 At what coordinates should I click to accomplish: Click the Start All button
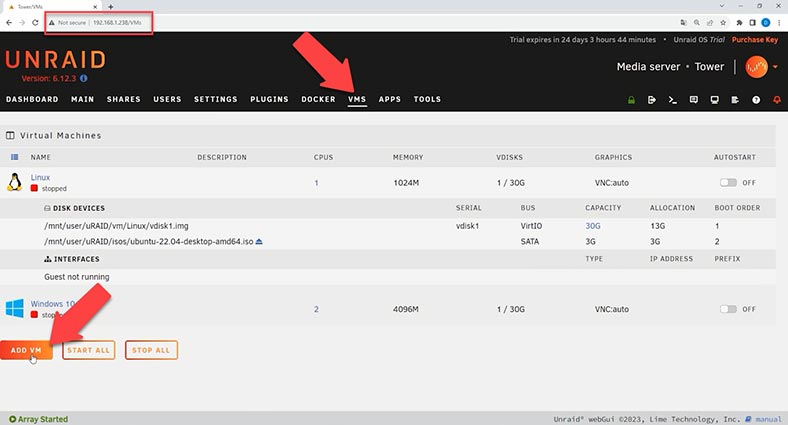tap(88, 350)
